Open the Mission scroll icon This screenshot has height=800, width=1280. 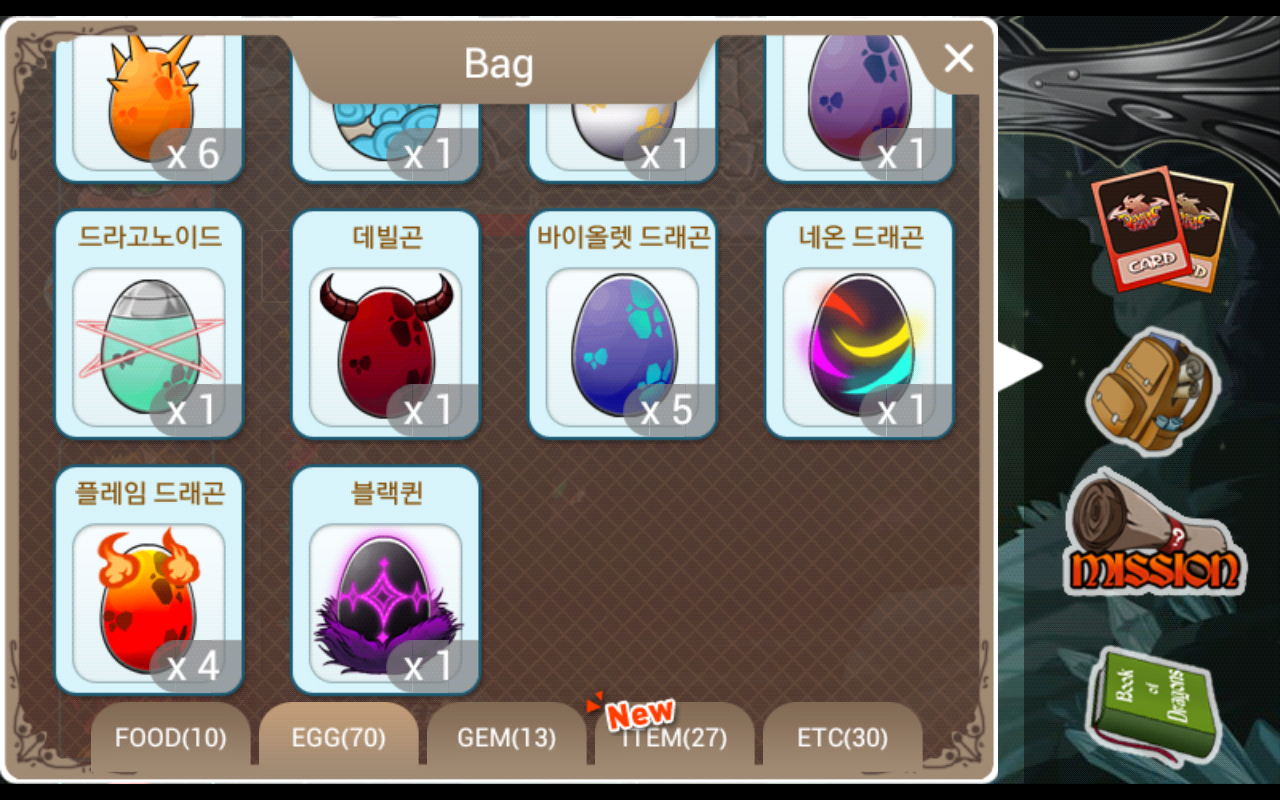[1154, 534]
